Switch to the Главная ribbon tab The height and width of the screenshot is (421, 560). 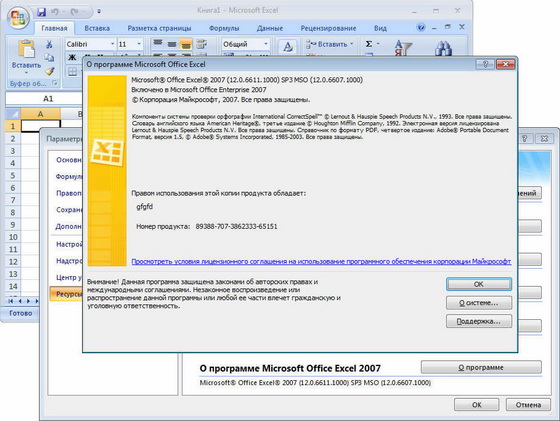[54, 28]
